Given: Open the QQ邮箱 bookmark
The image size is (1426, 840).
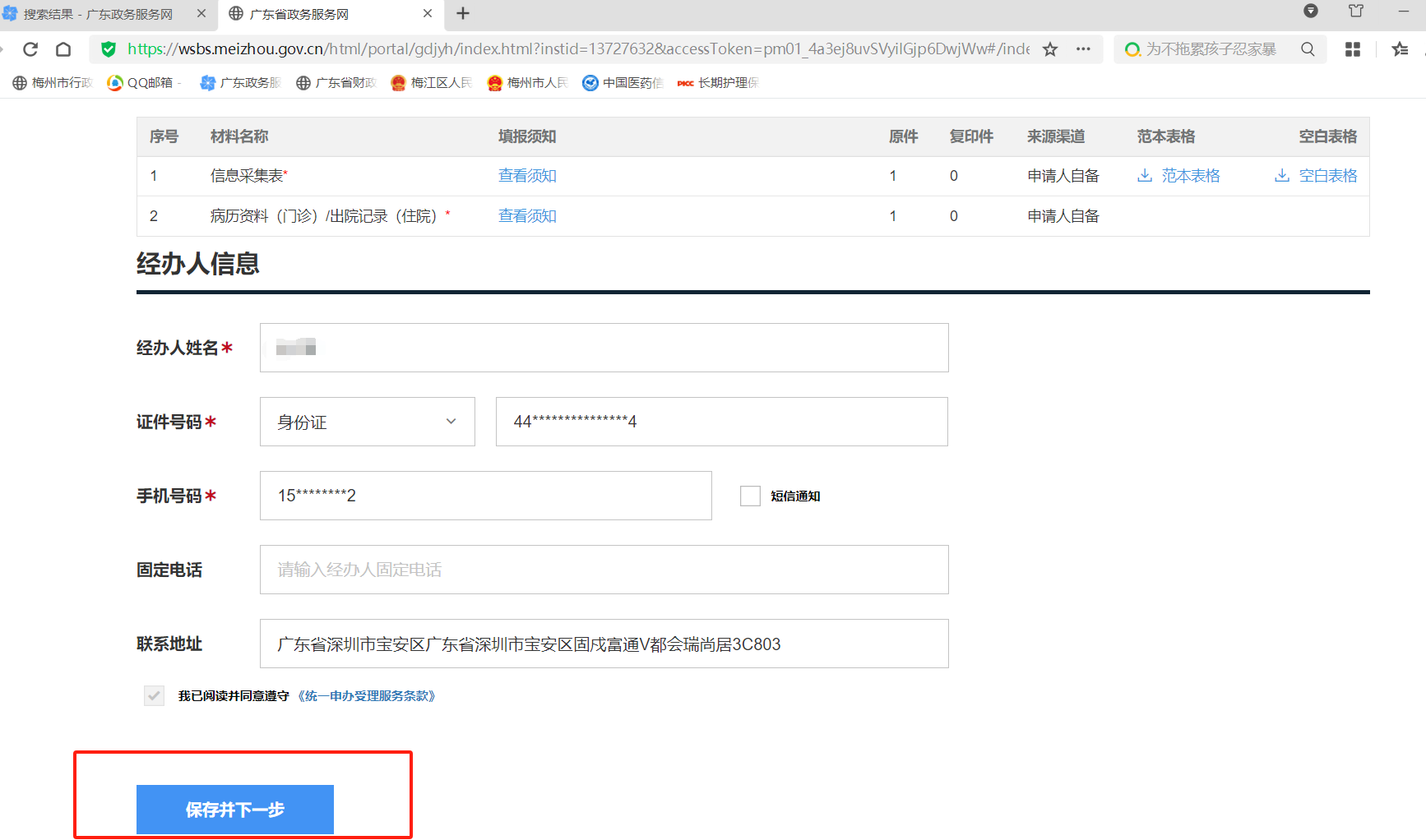Looking at the screenshot, I should click(x=143, y=82).
